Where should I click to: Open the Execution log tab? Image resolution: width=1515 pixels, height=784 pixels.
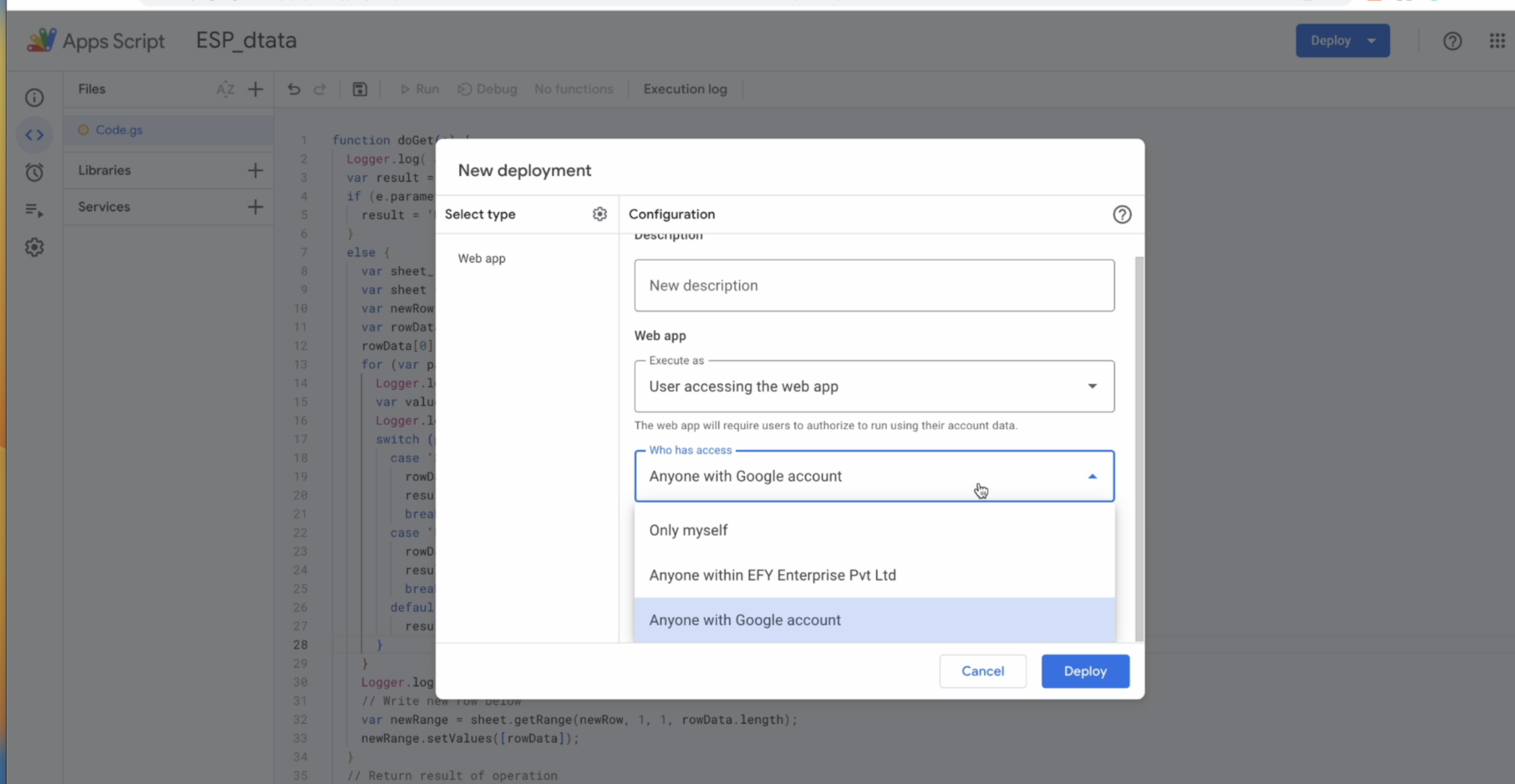click(x=684, y=89)
